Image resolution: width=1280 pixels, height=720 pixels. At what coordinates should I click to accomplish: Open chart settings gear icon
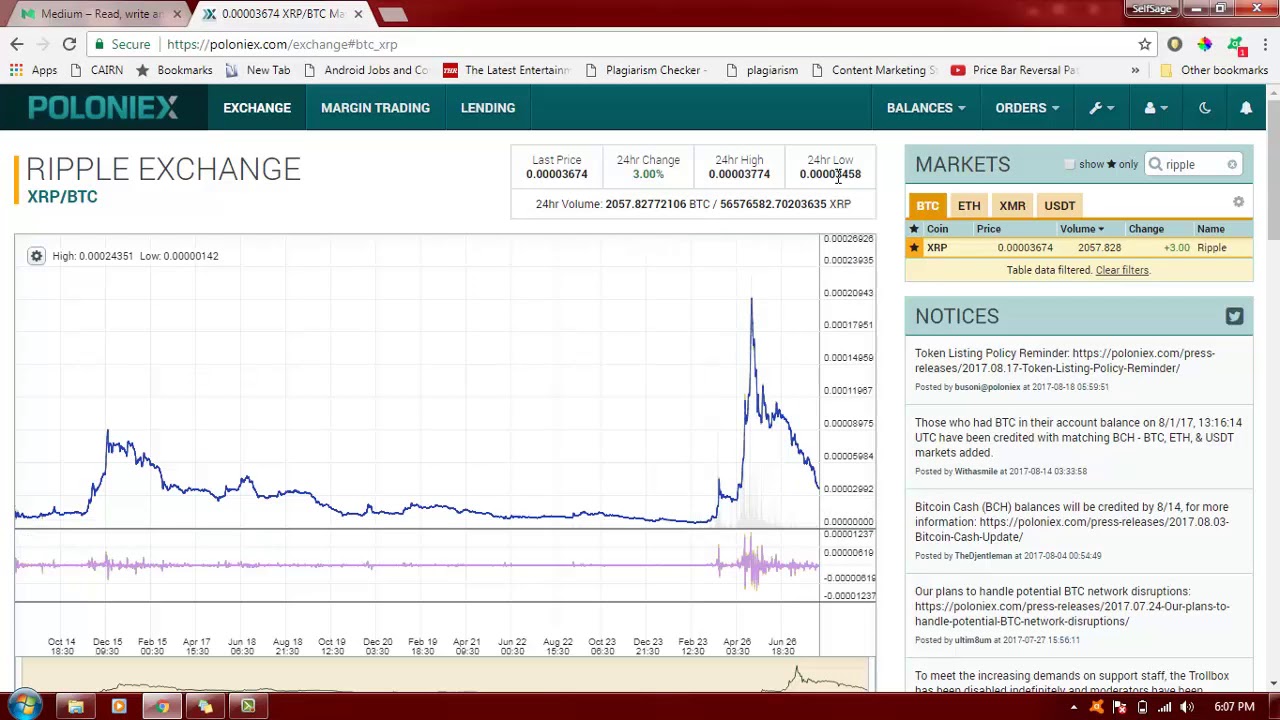[36, 256]
